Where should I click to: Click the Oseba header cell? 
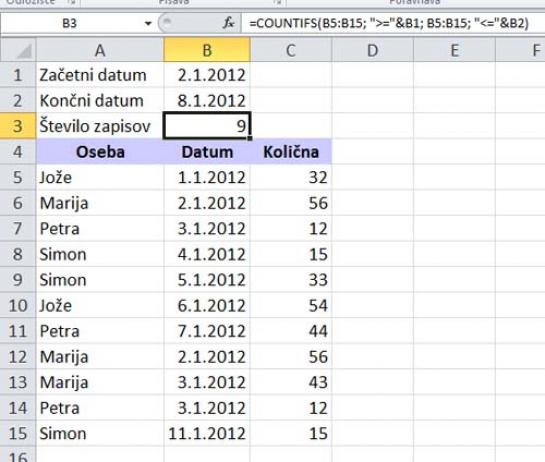point(100,152)
